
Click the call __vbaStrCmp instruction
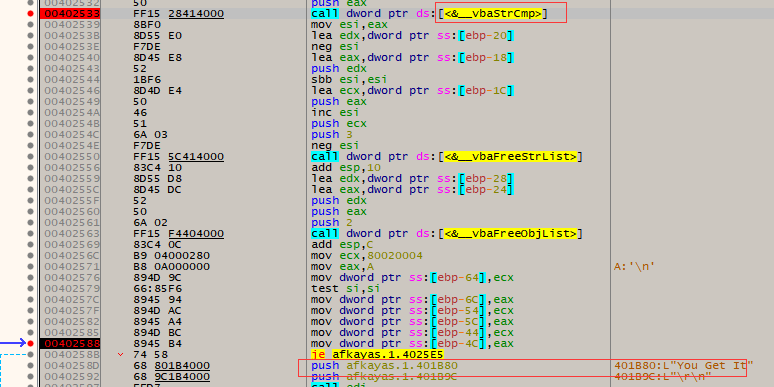coord(429,14)
